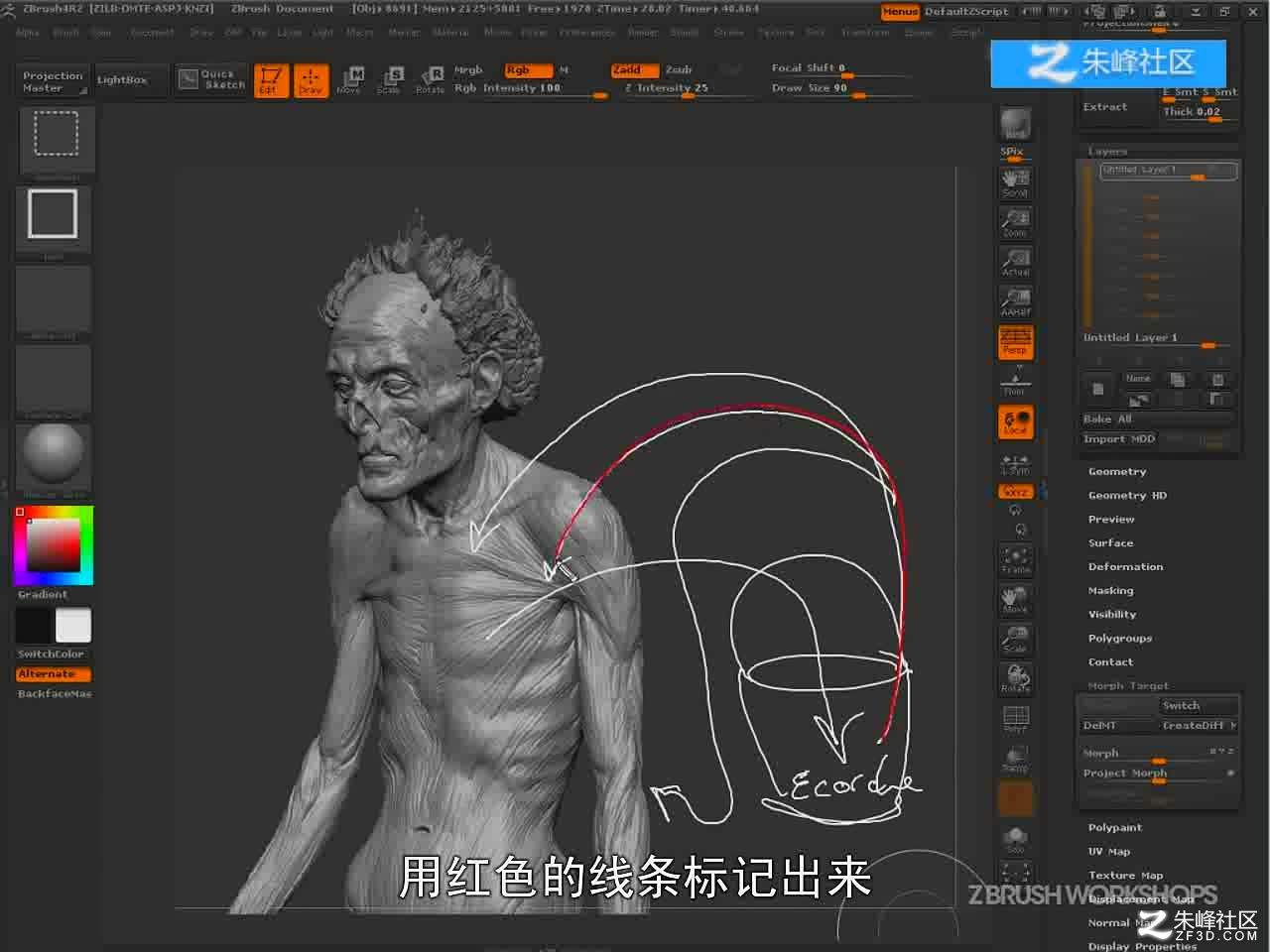Screen dimensions: 1270x952
Task: Click the Rotate view icon in right shelf
Action: tap(1015, 678)
